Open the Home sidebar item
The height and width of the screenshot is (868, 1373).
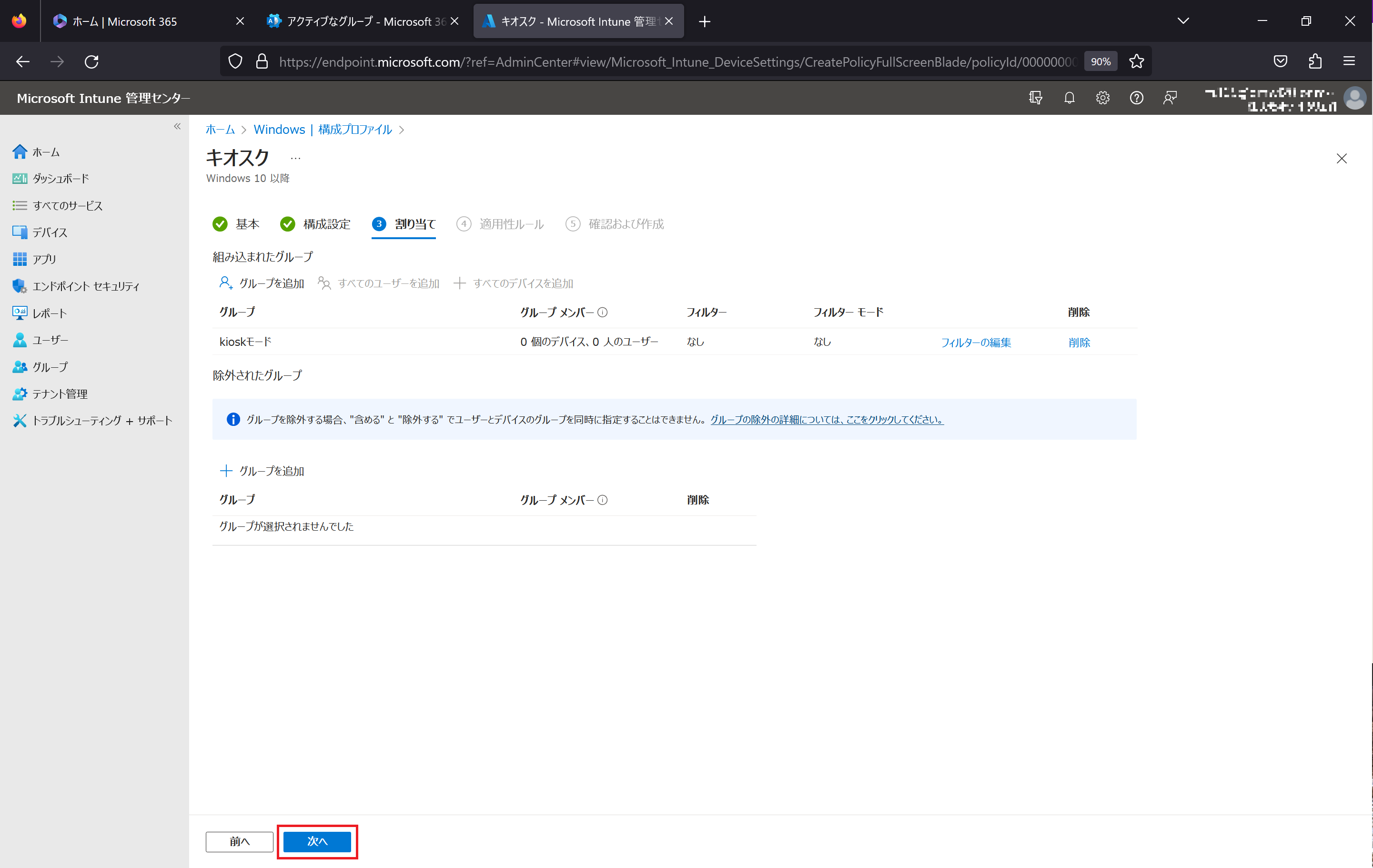(36, 151)
